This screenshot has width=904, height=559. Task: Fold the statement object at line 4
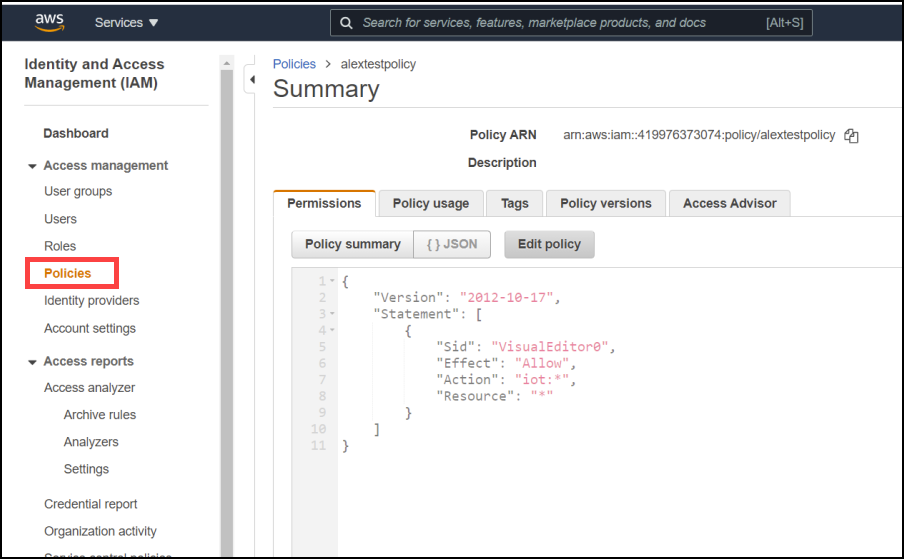click(332, 330)
